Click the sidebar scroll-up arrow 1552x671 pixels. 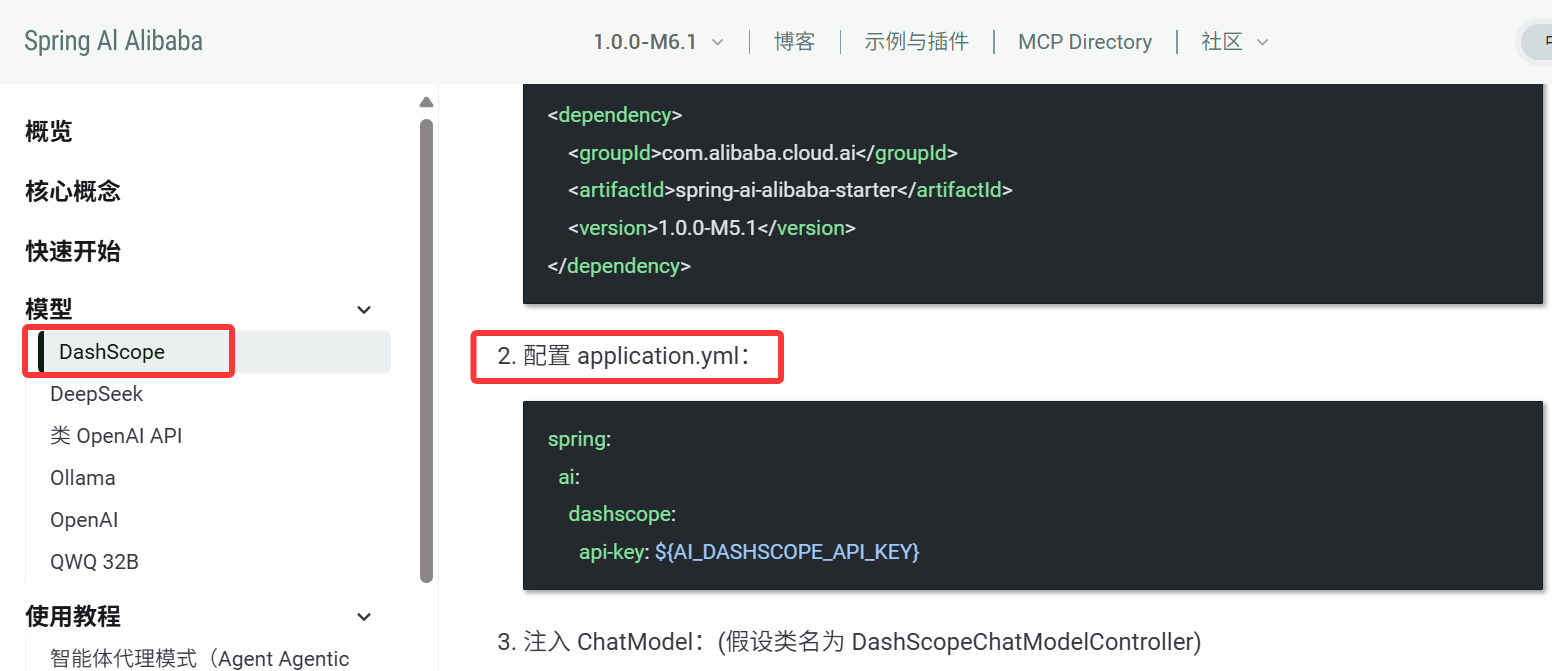(x=427, y=102)
